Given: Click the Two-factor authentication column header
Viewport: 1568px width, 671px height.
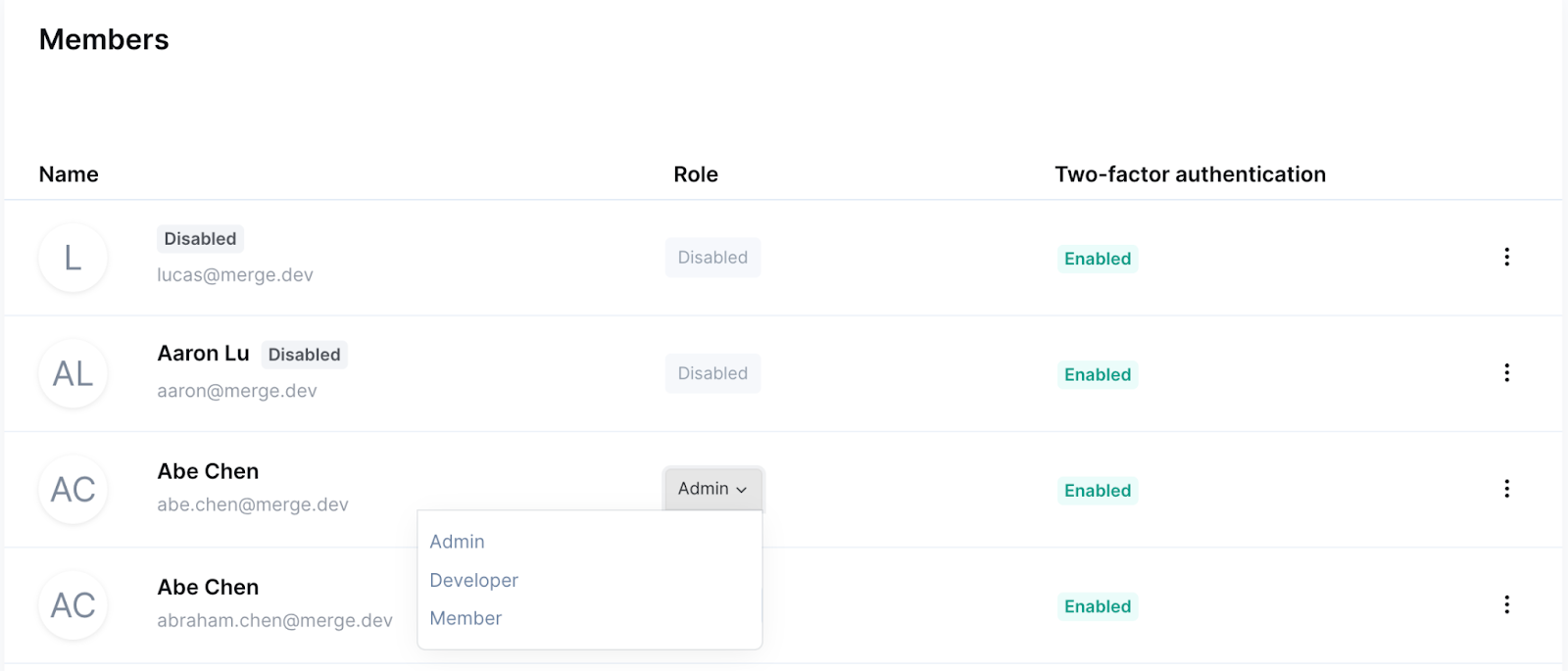Looking at the screenshot, I should pyautogui.click(x=1190, y=174).
